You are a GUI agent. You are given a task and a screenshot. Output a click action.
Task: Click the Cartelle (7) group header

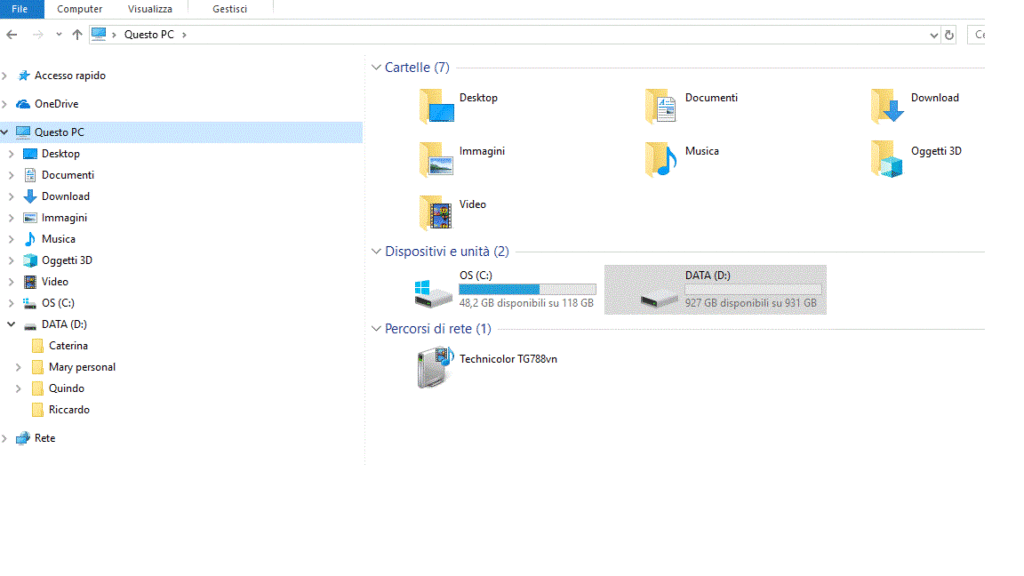[x=417, y=67]
